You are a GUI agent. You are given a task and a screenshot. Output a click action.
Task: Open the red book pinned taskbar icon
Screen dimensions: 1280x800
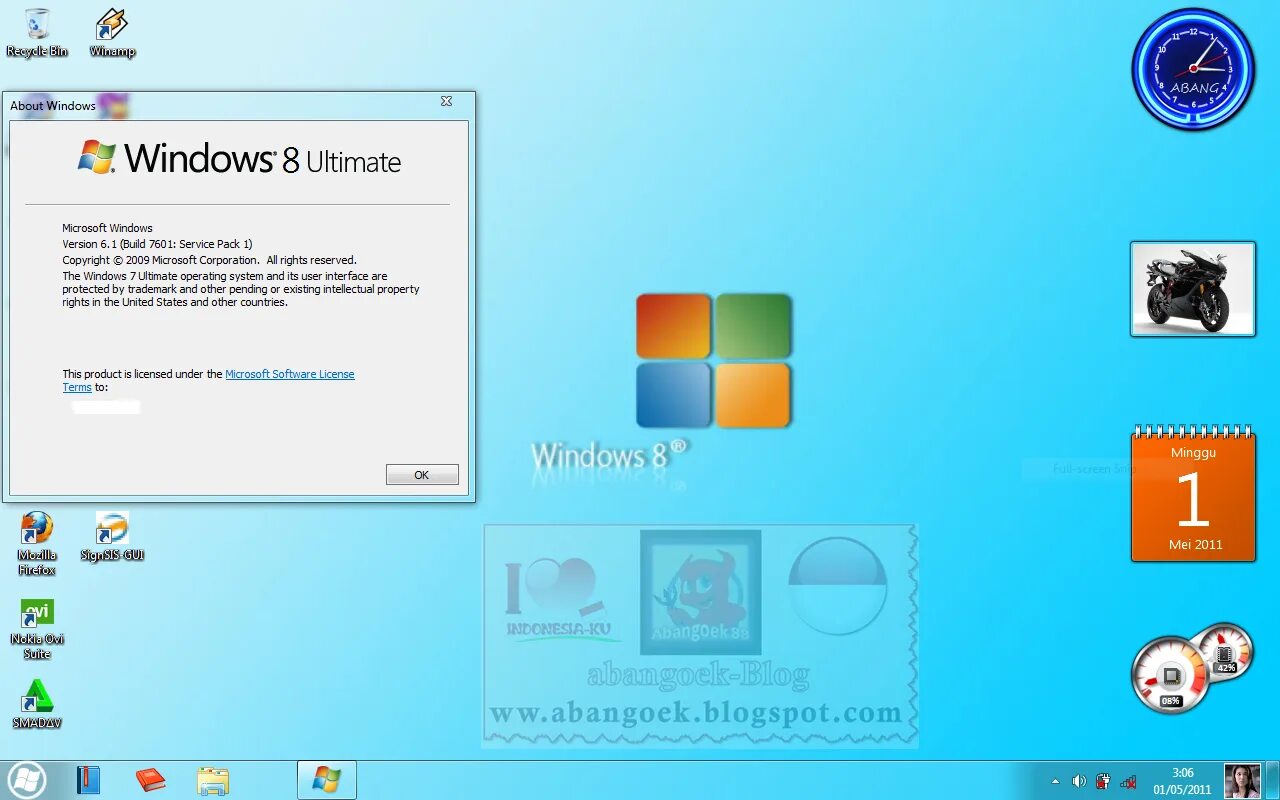click(x=150, y=780)
